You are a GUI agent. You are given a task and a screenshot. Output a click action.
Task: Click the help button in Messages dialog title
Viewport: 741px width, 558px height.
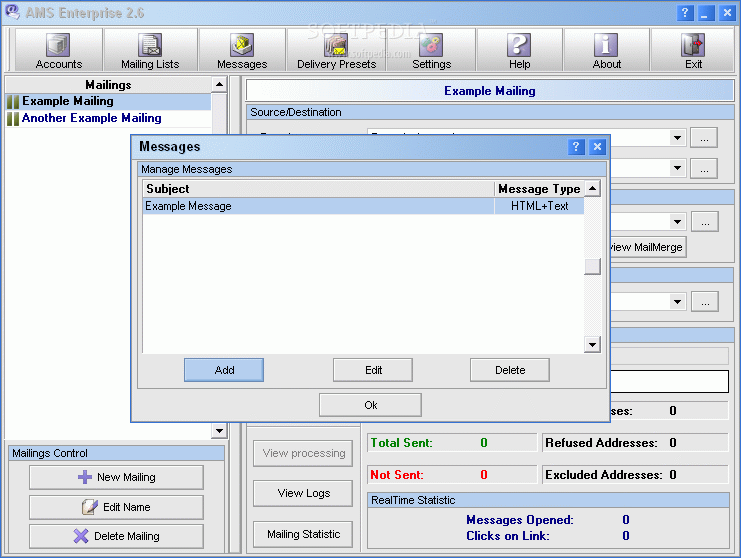click(x=576, y=146)
